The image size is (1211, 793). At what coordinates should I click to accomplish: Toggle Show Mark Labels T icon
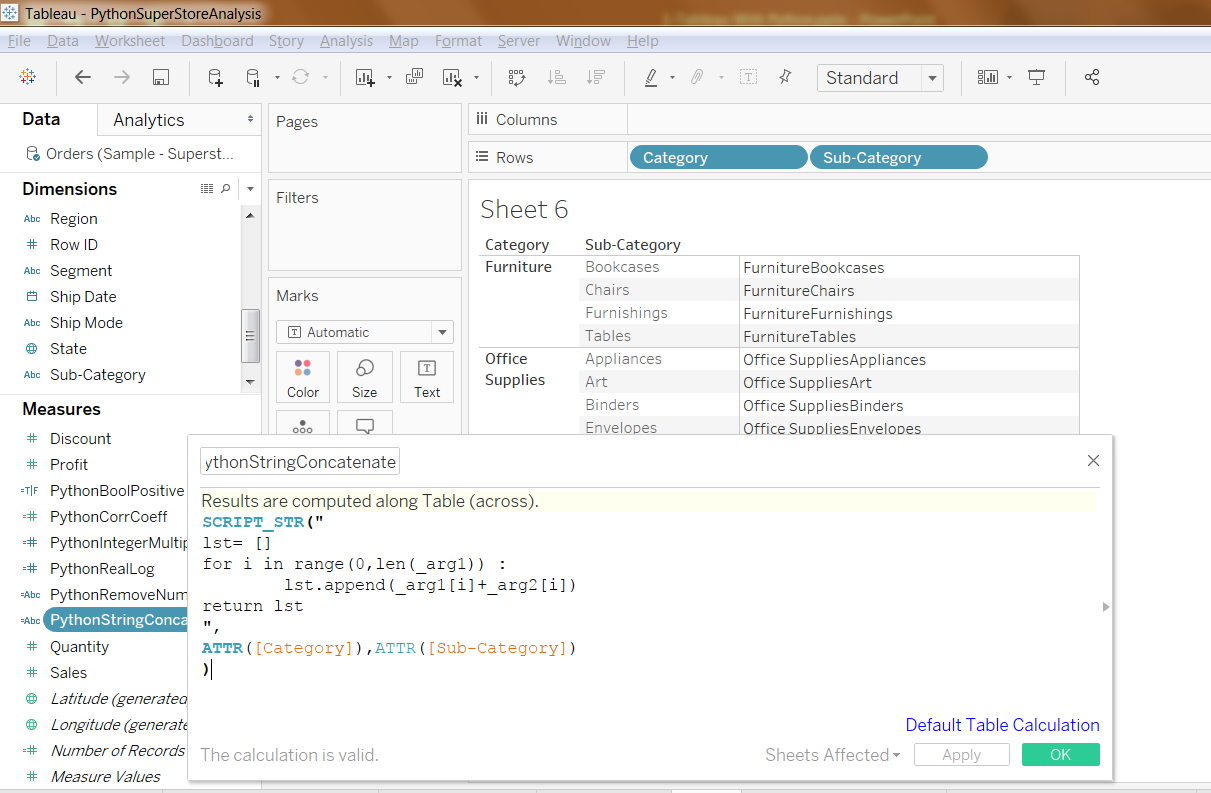748,78
